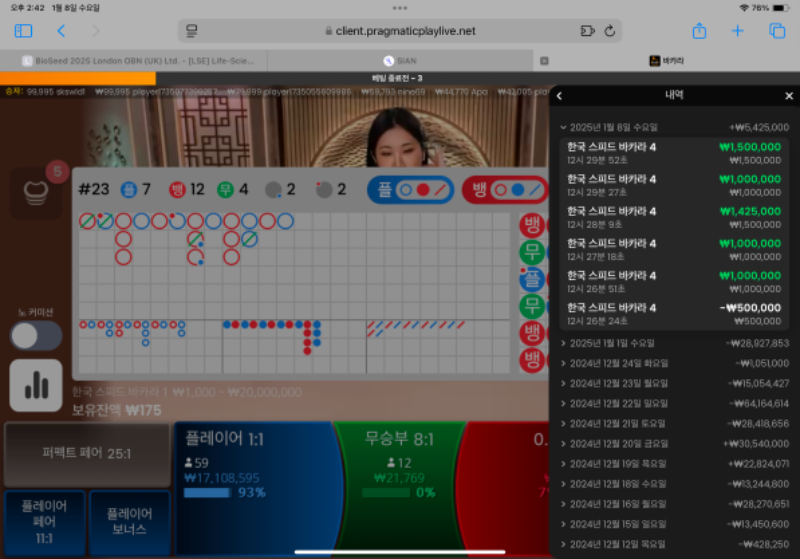The image size is (800, 559).
Task: Open the 12:28:09 round with ₩1,425,000
Action: (674, 217)
